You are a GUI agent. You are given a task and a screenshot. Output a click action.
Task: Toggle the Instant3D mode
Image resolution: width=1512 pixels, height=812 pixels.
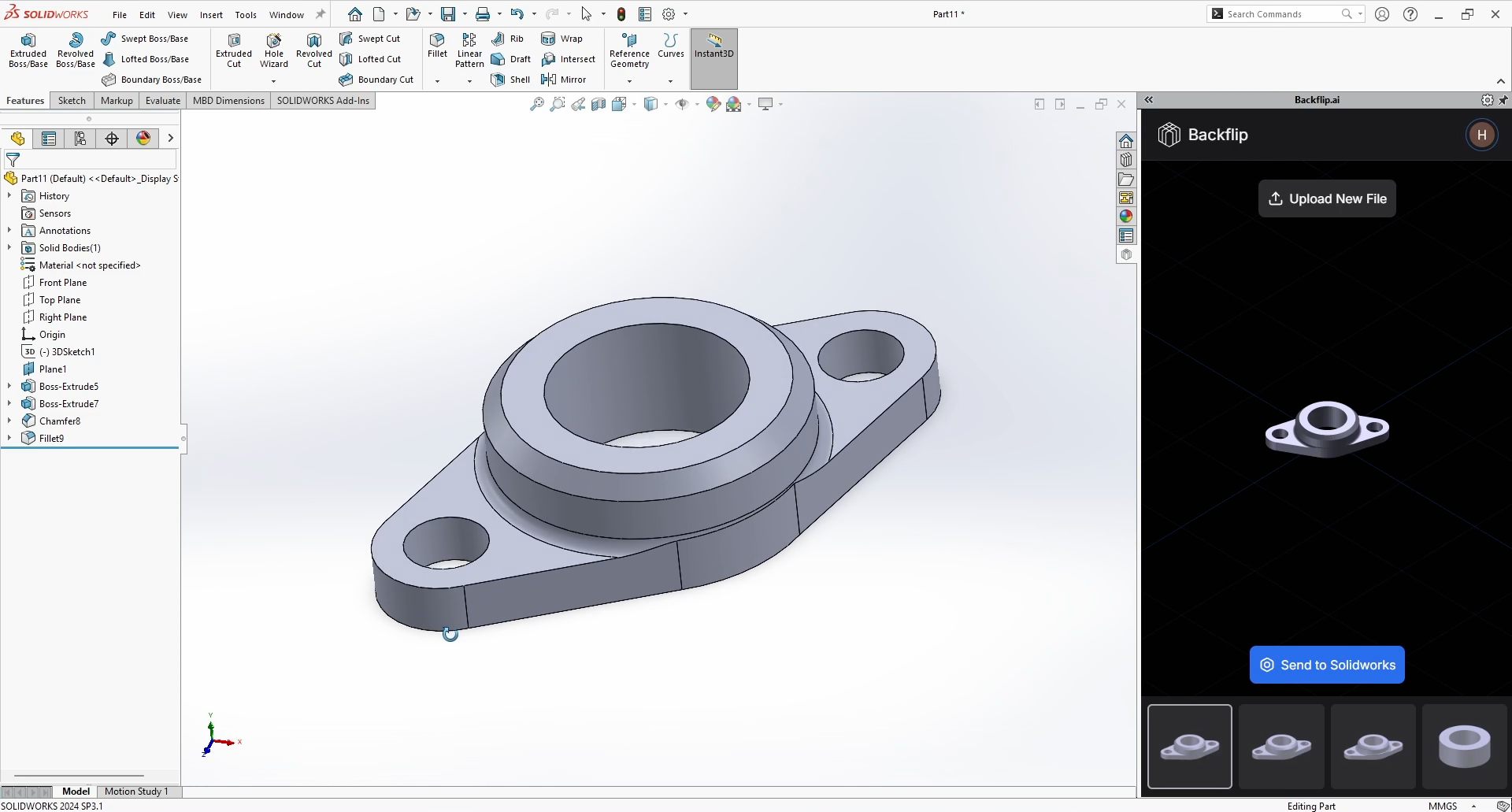coord(713,46)
